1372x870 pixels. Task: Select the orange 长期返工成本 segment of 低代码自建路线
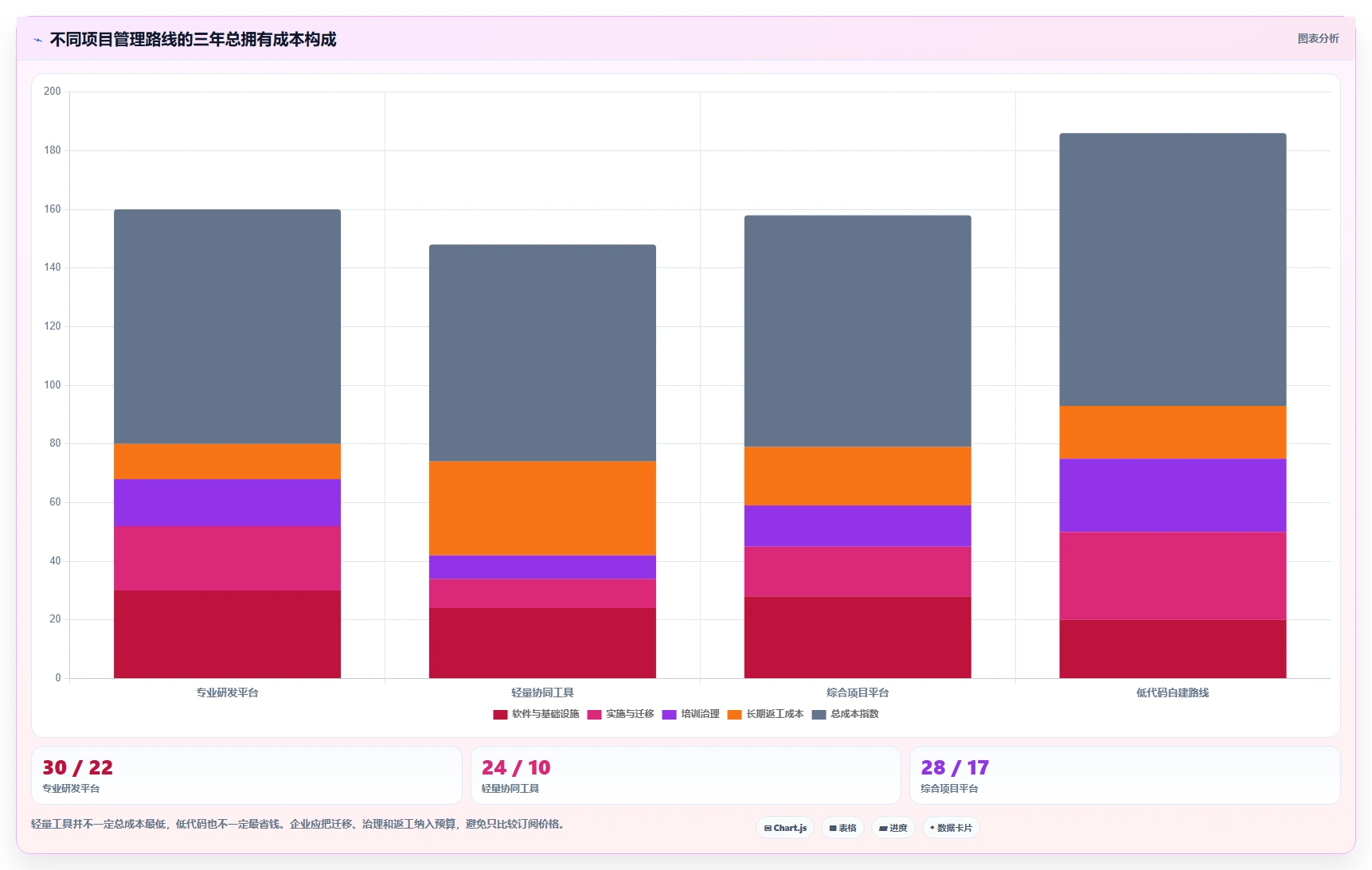pyautogui.click(x=1173, y=432)
